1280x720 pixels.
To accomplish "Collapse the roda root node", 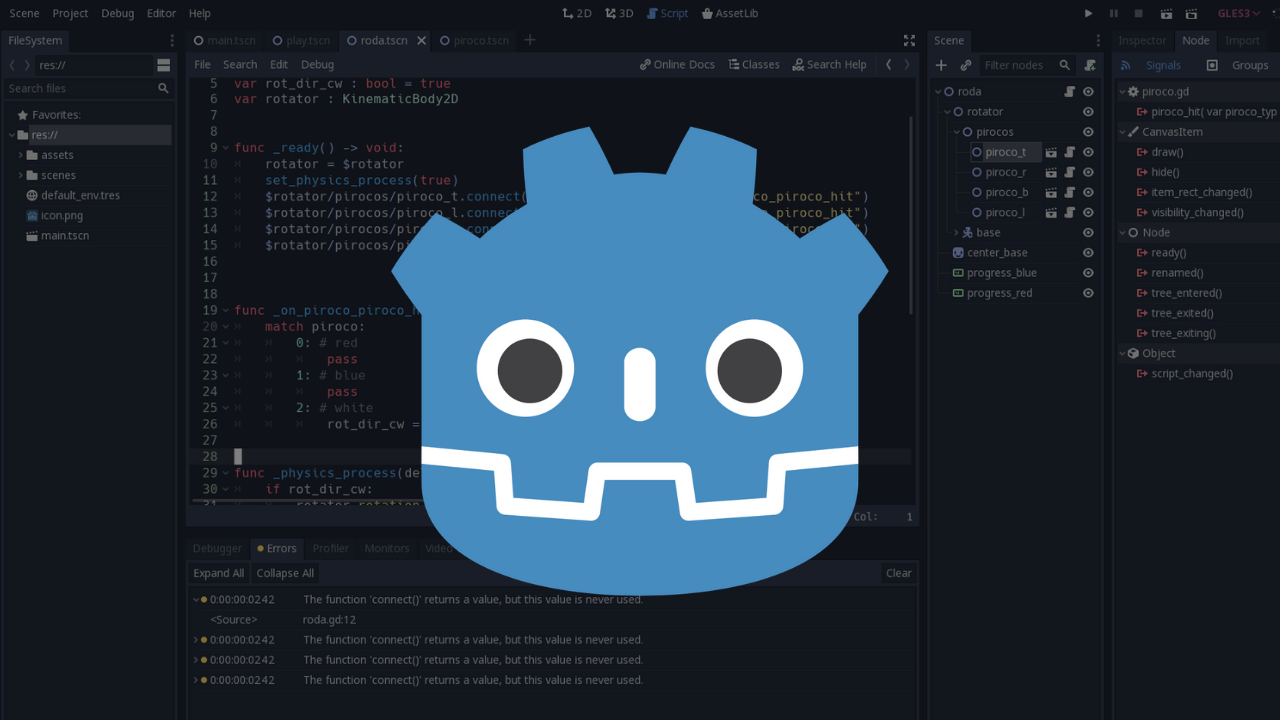I will point(938,92).
